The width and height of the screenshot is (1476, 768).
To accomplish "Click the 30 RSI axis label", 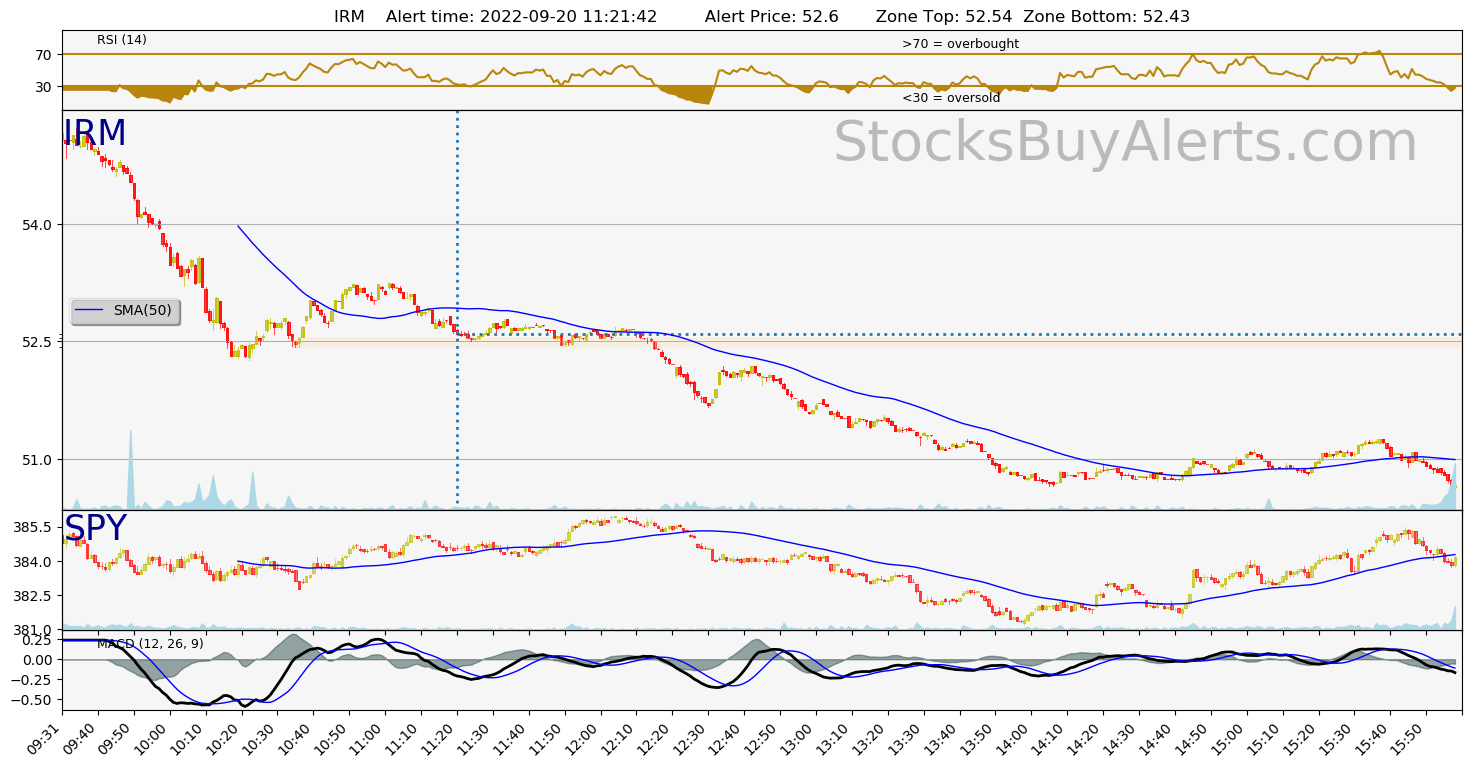I will click(43, 87).
